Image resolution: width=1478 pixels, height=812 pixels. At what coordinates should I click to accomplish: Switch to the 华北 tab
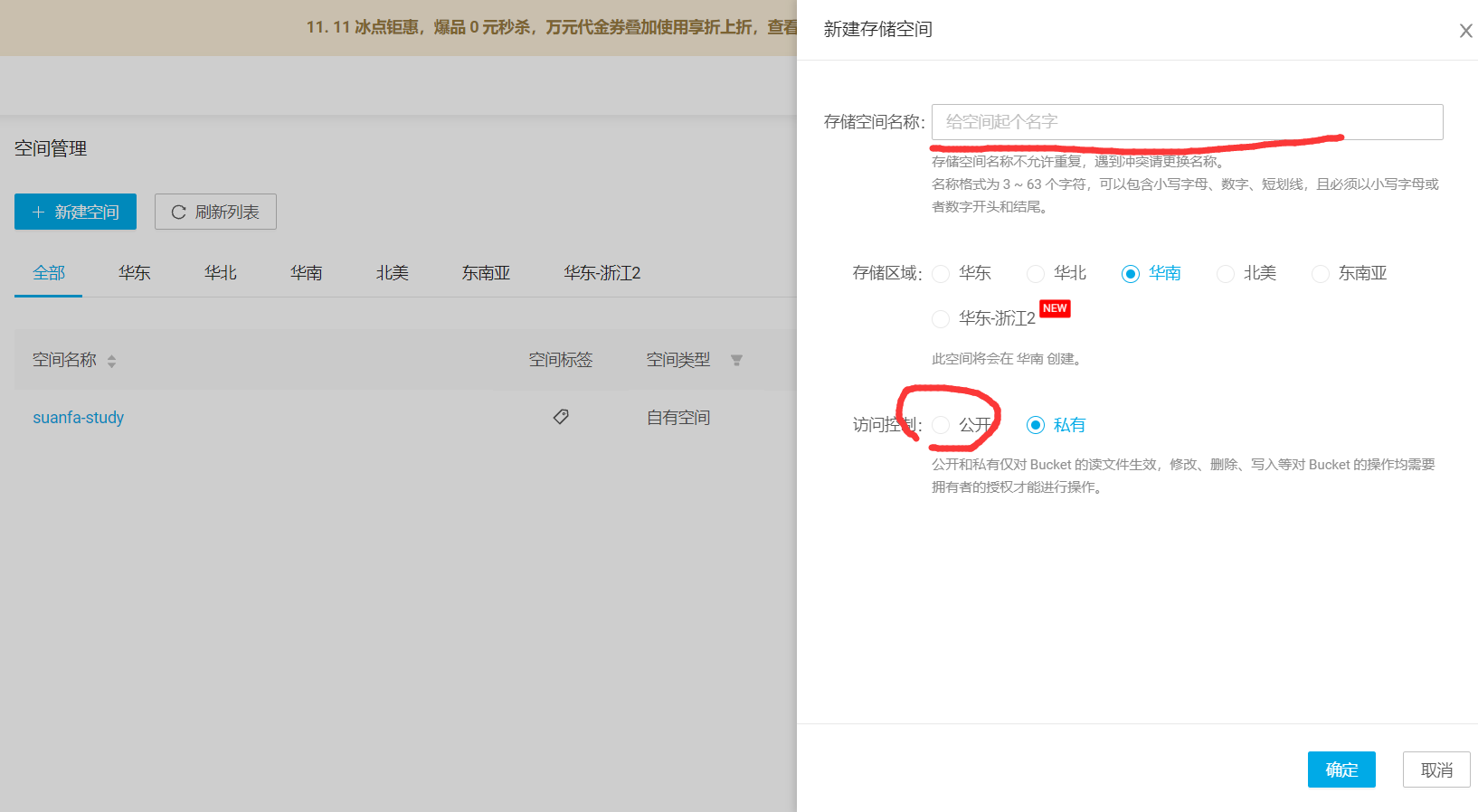tap(221, 273)
